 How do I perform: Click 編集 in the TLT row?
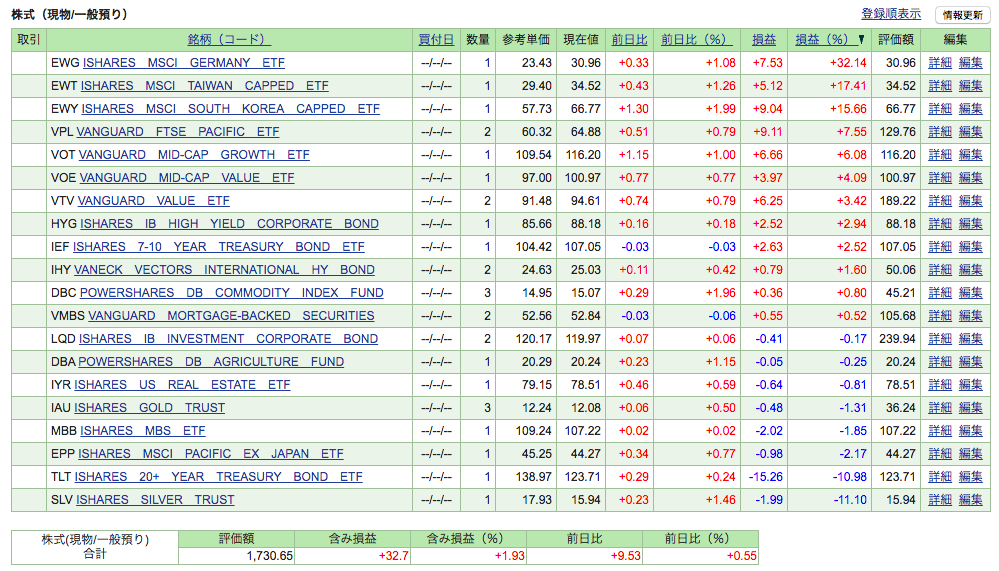click(x=970, y=477)
